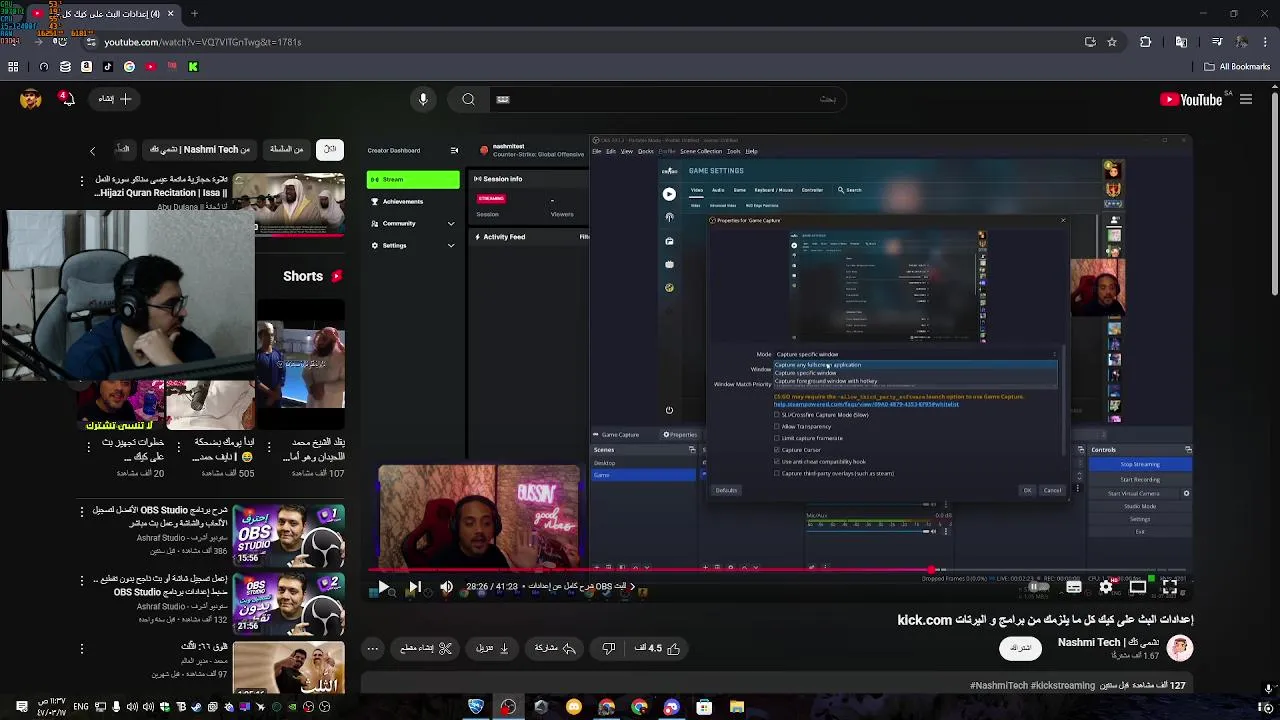This screenshot has height=720, width=1280.
Task: Mute the YouTube player volume
Action: point(446,587)
